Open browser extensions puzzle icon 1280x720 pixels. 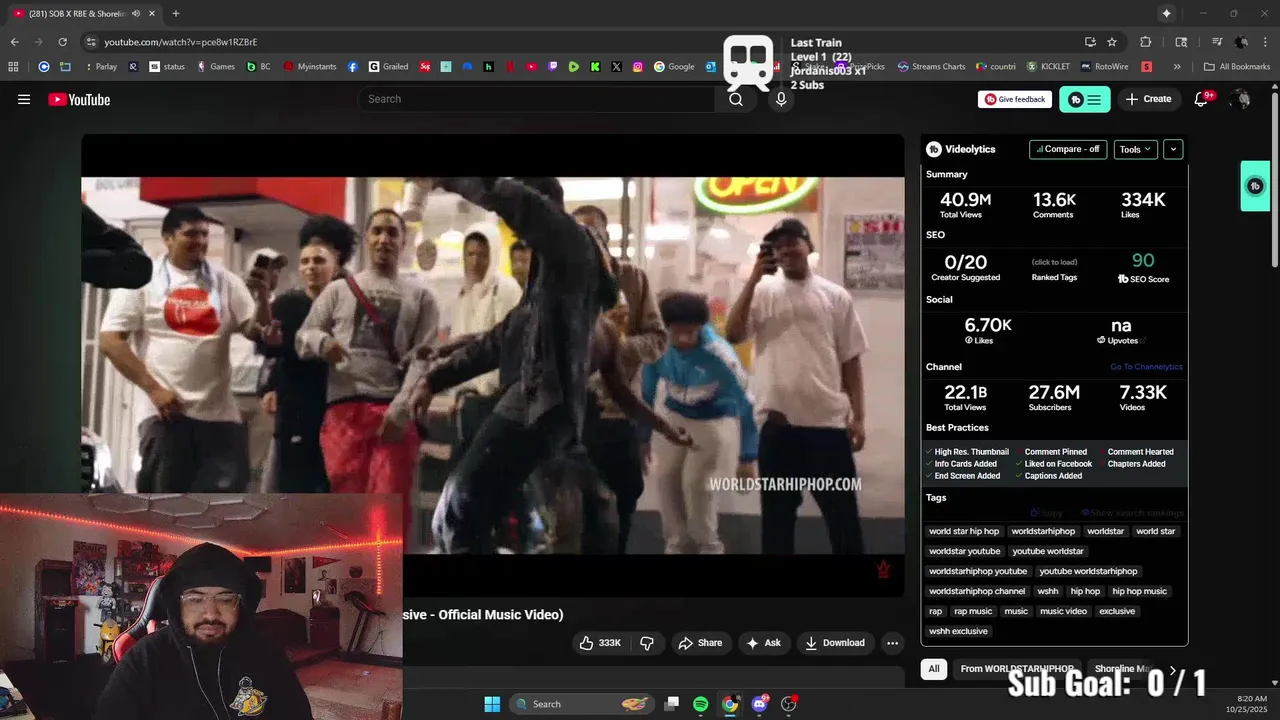[x=1146, y=42]
